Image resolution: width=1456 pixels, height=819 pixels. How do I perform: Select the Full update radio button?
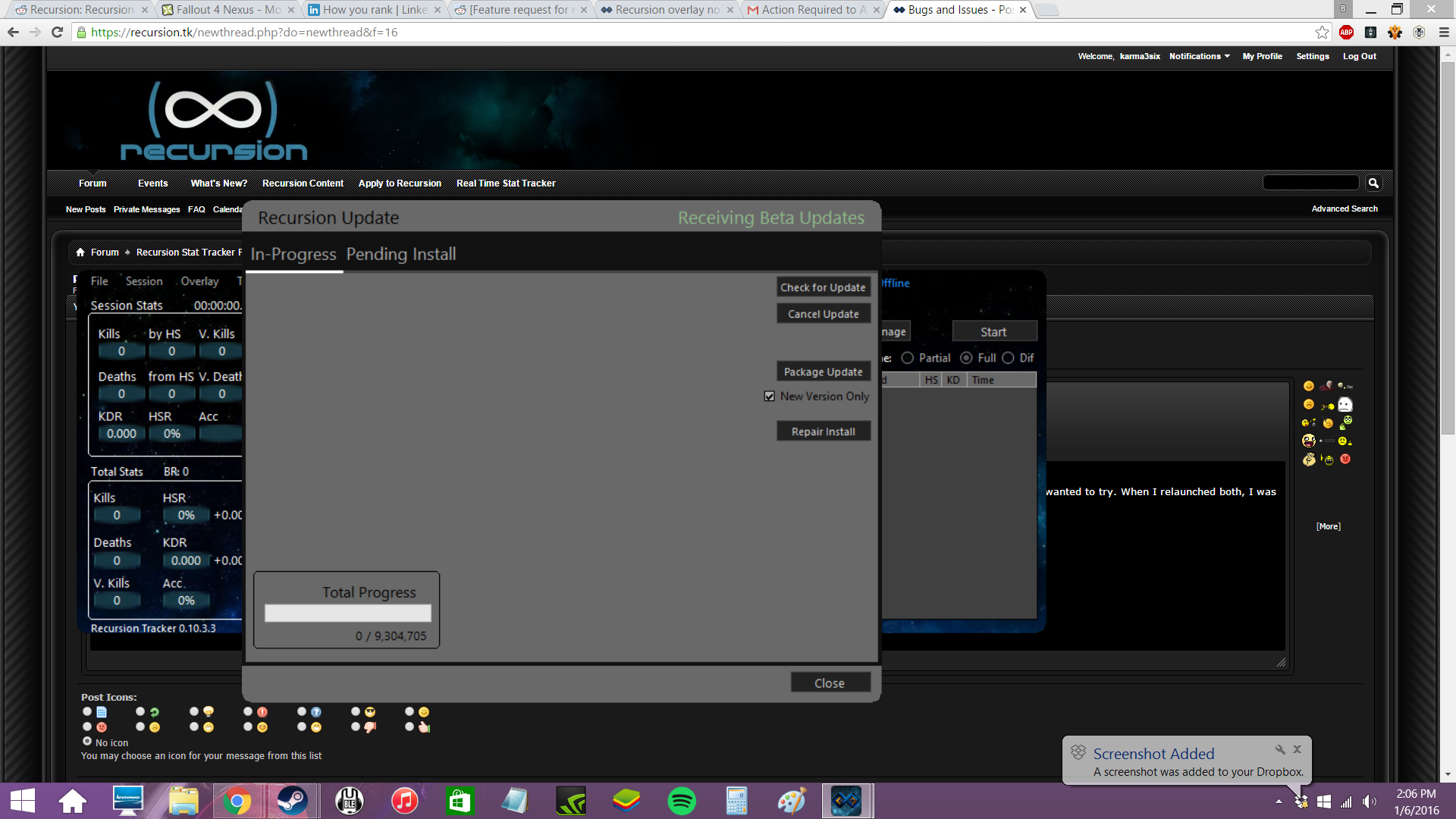(x=965, y=357)
